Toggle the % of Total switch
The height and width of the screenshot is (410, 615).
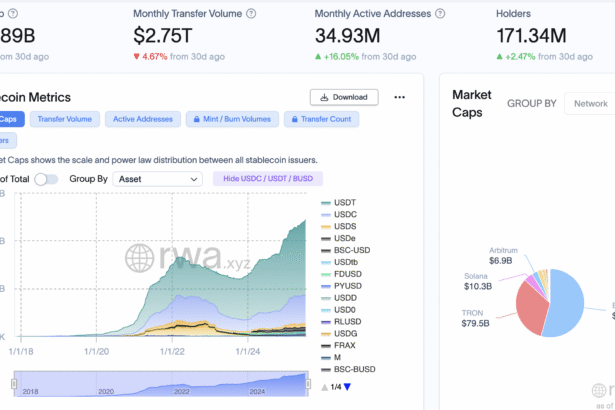[x=47, y=179]
